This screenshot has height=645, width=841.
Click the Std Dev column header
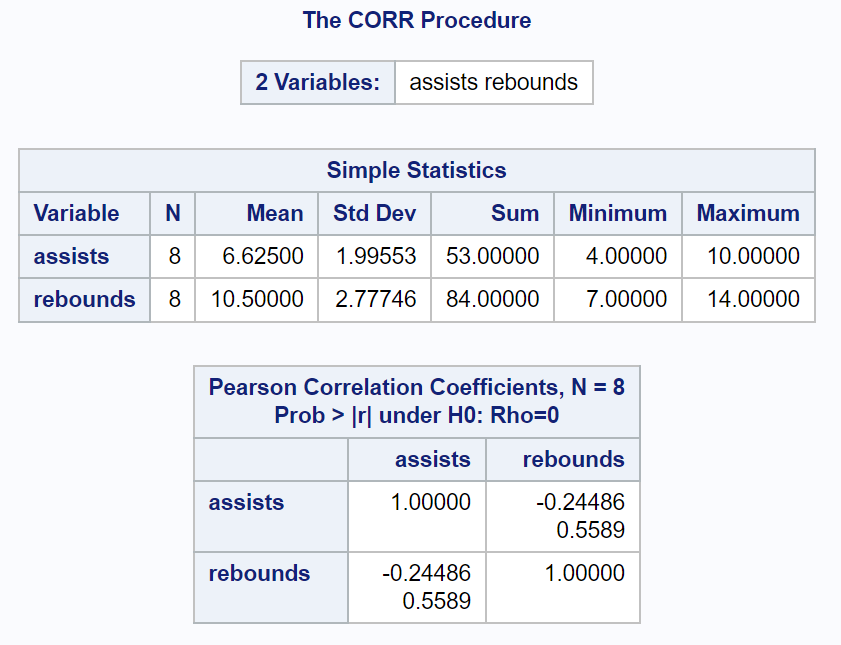[374, 213]
